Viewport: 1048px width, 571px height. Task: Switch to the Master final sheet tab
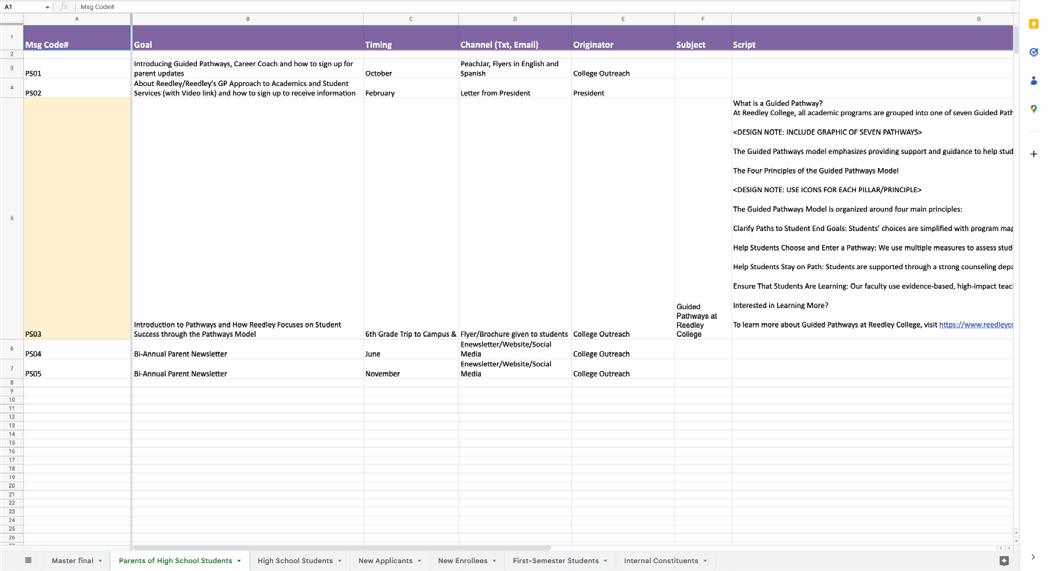click(x=72, y=561)
